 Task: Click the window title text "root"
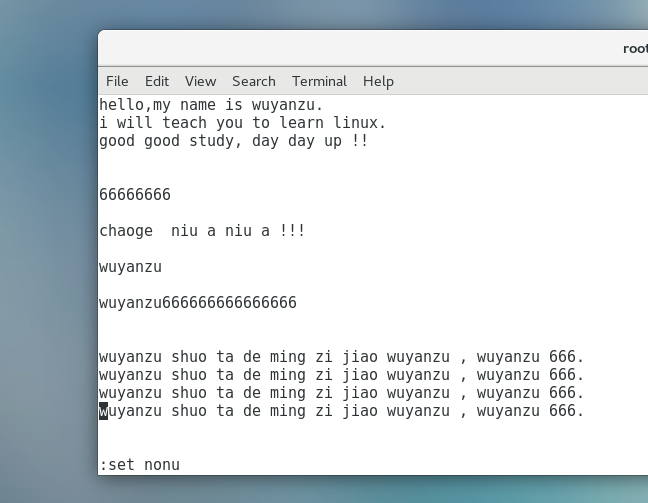point(634,48)
